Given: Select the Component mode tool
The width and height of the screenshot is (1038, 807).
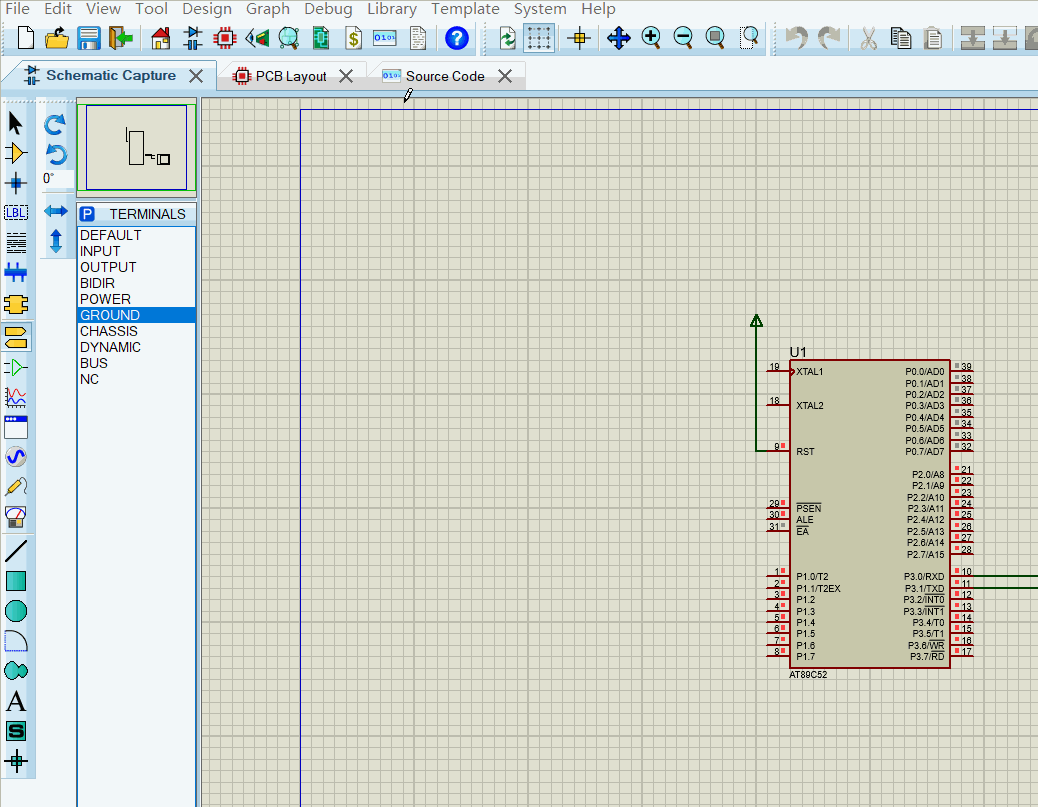Looking at the screenshot, I should [x=16, y=153].
